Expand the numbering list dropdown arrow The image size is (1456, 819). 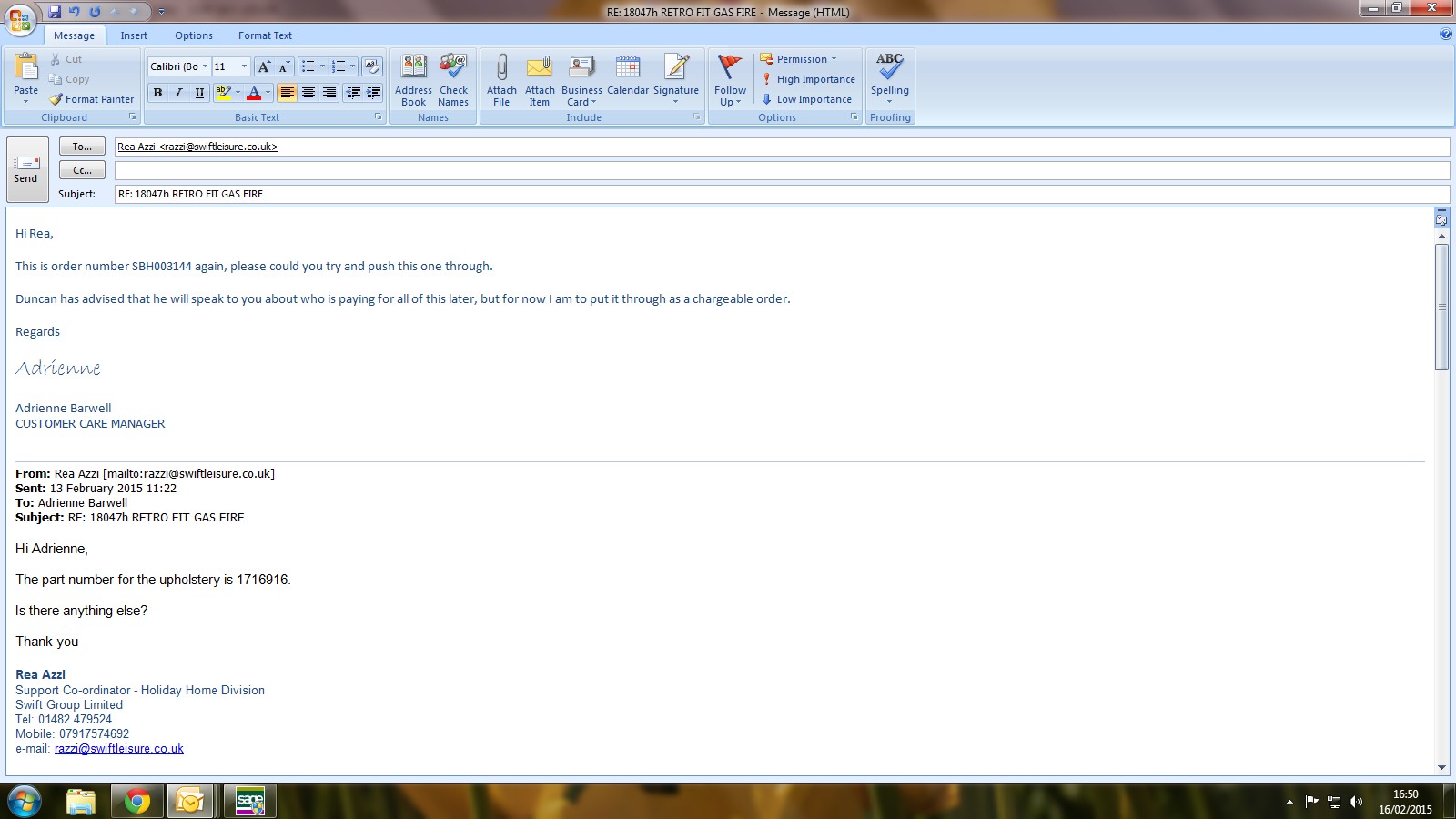coord(352,66)
